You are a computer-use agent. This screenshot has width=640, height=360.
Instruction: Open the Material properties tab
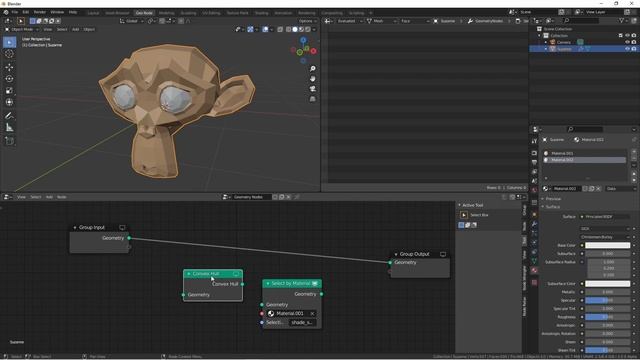pos(534,270)
